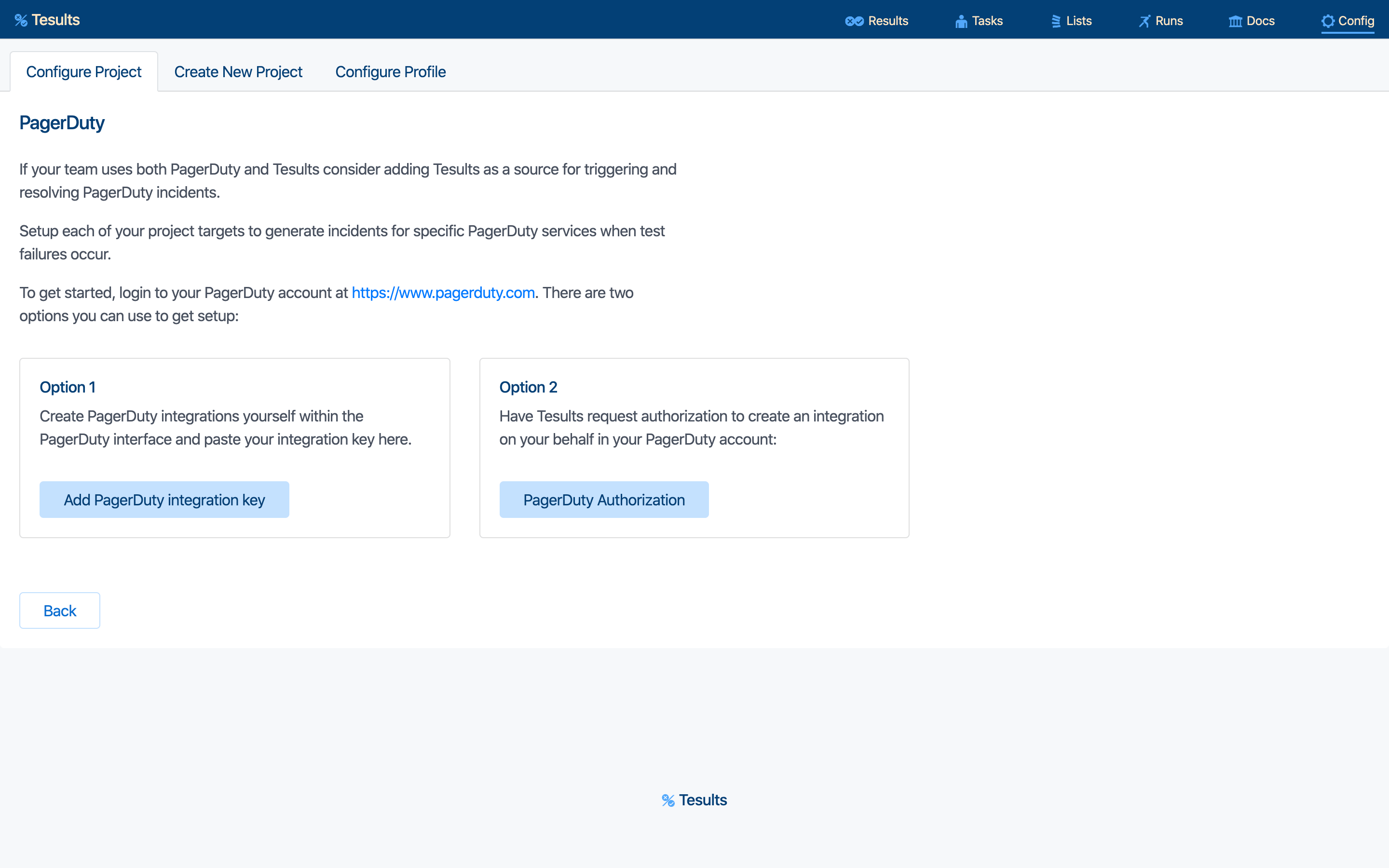
Task: Open the Runs menu item
Action: click(1160, 21)
